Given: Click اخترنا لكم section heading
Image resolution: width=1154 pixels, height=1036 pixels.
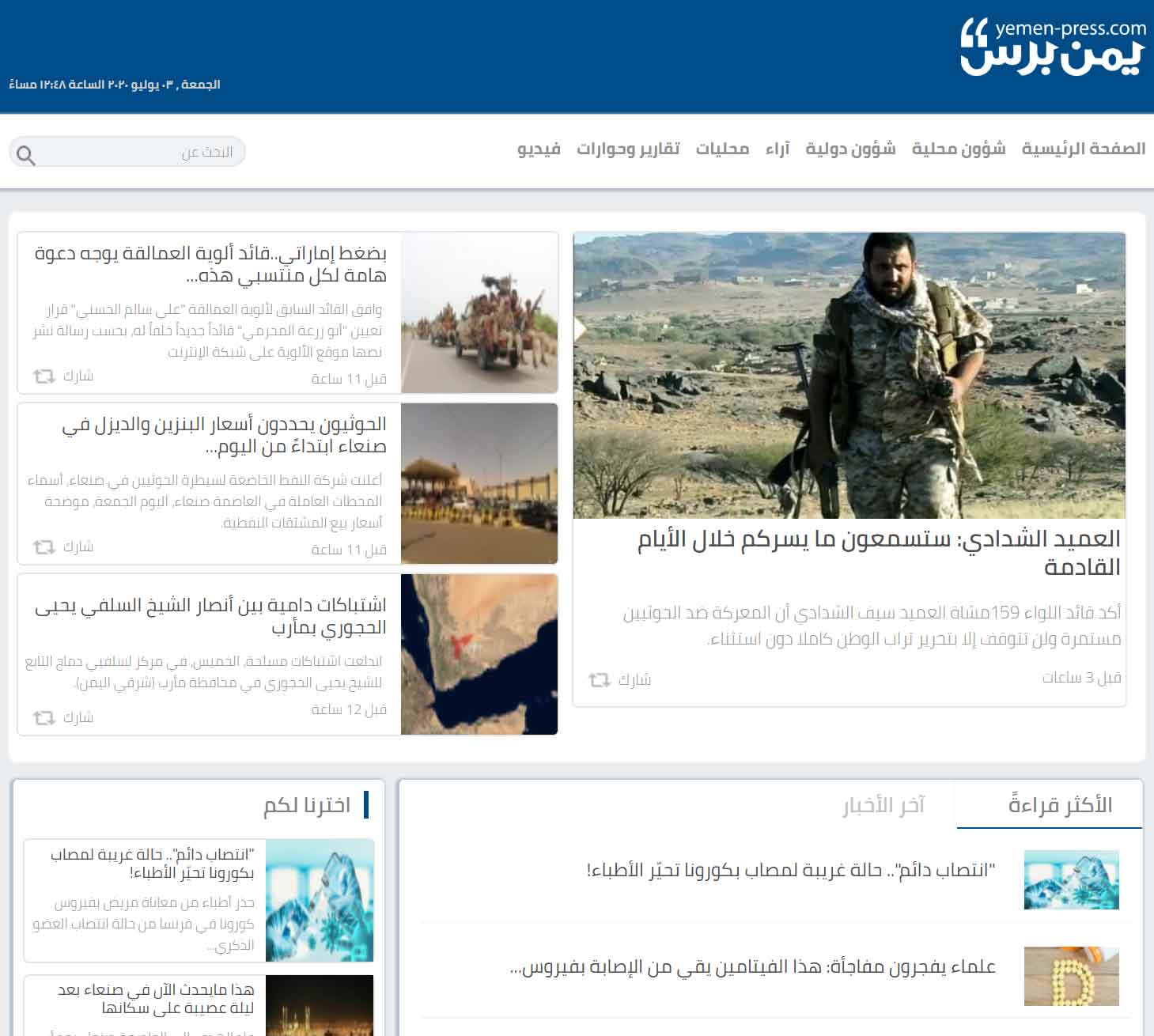Looking at the screenshot, I should click(307, 806).
